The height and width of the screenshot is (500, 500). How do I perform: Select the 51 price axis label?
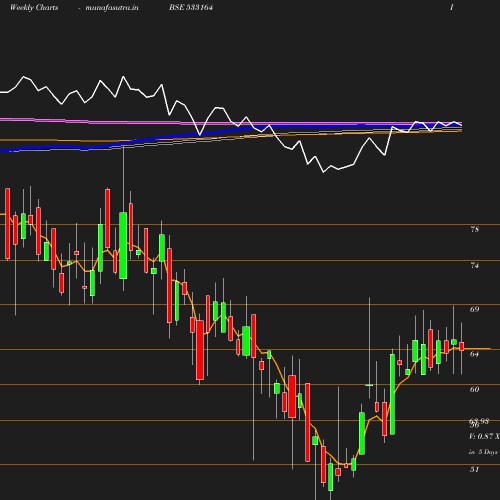(x=475, y=470)
